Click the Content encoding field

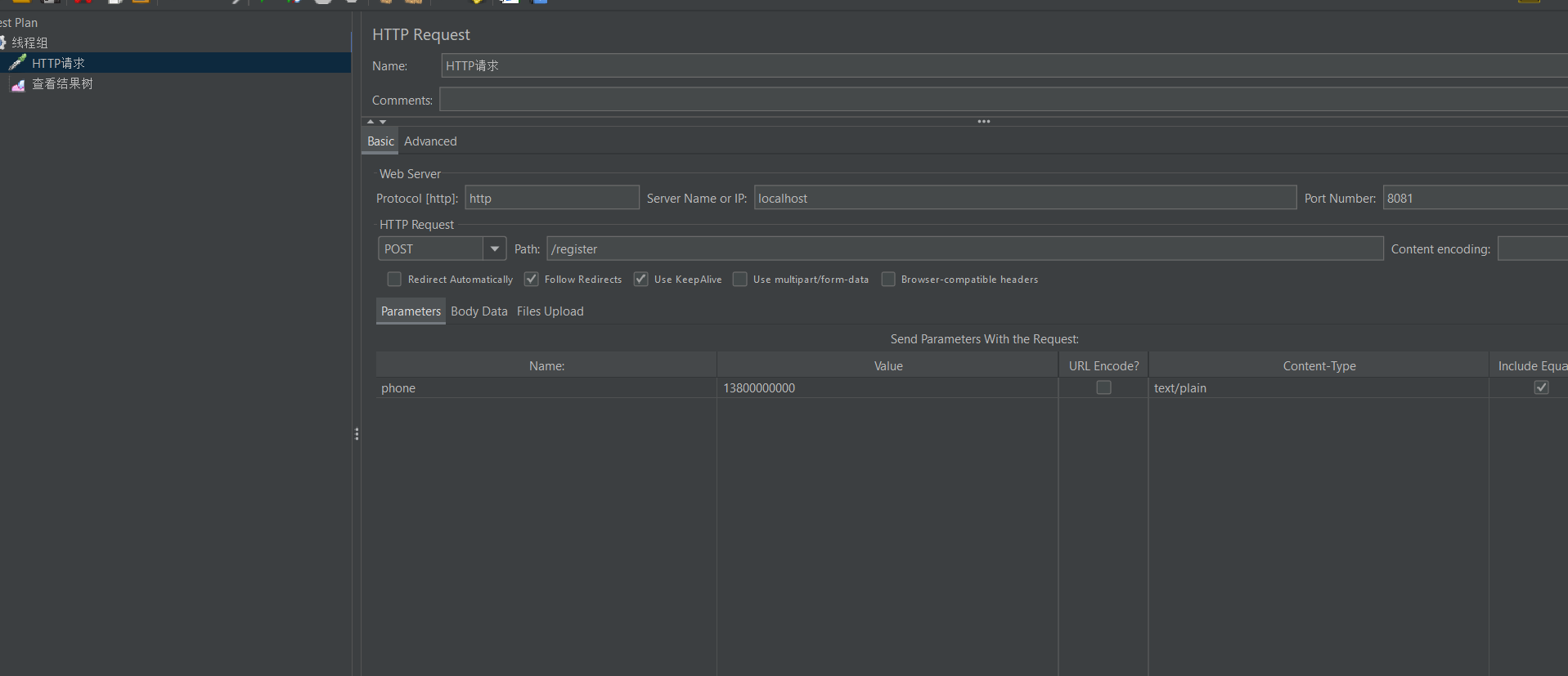click(x=1532, y=248)
